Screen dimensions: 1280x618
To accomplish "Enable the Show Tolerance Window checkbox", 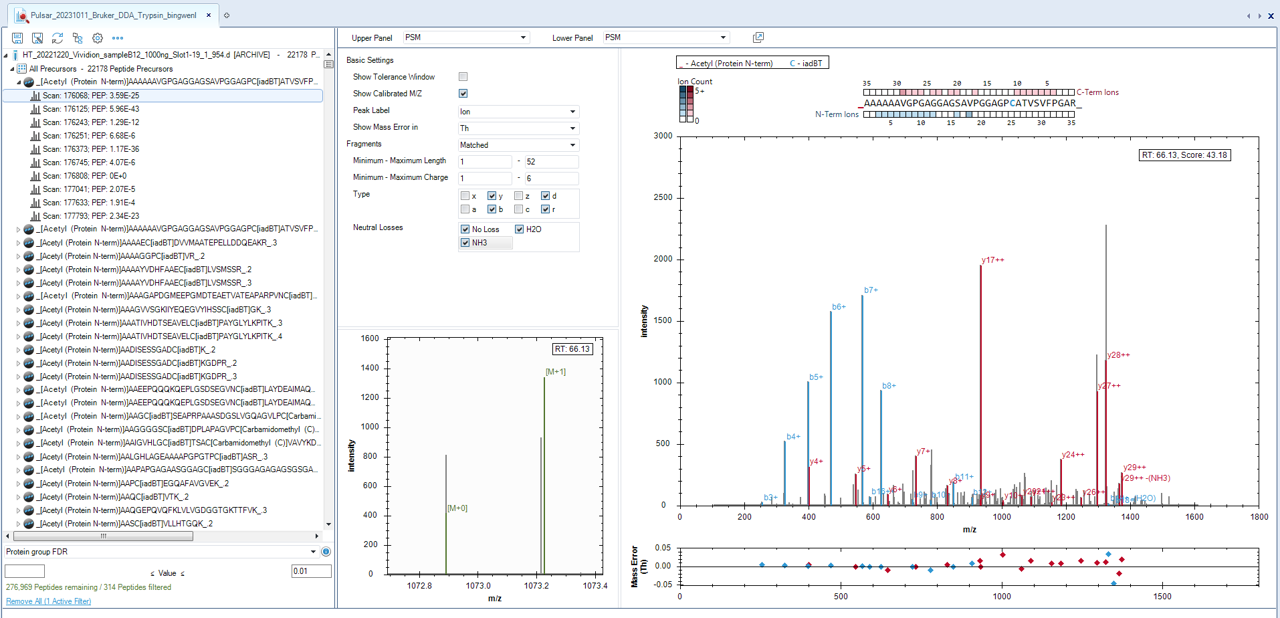I will coord(463,77).
